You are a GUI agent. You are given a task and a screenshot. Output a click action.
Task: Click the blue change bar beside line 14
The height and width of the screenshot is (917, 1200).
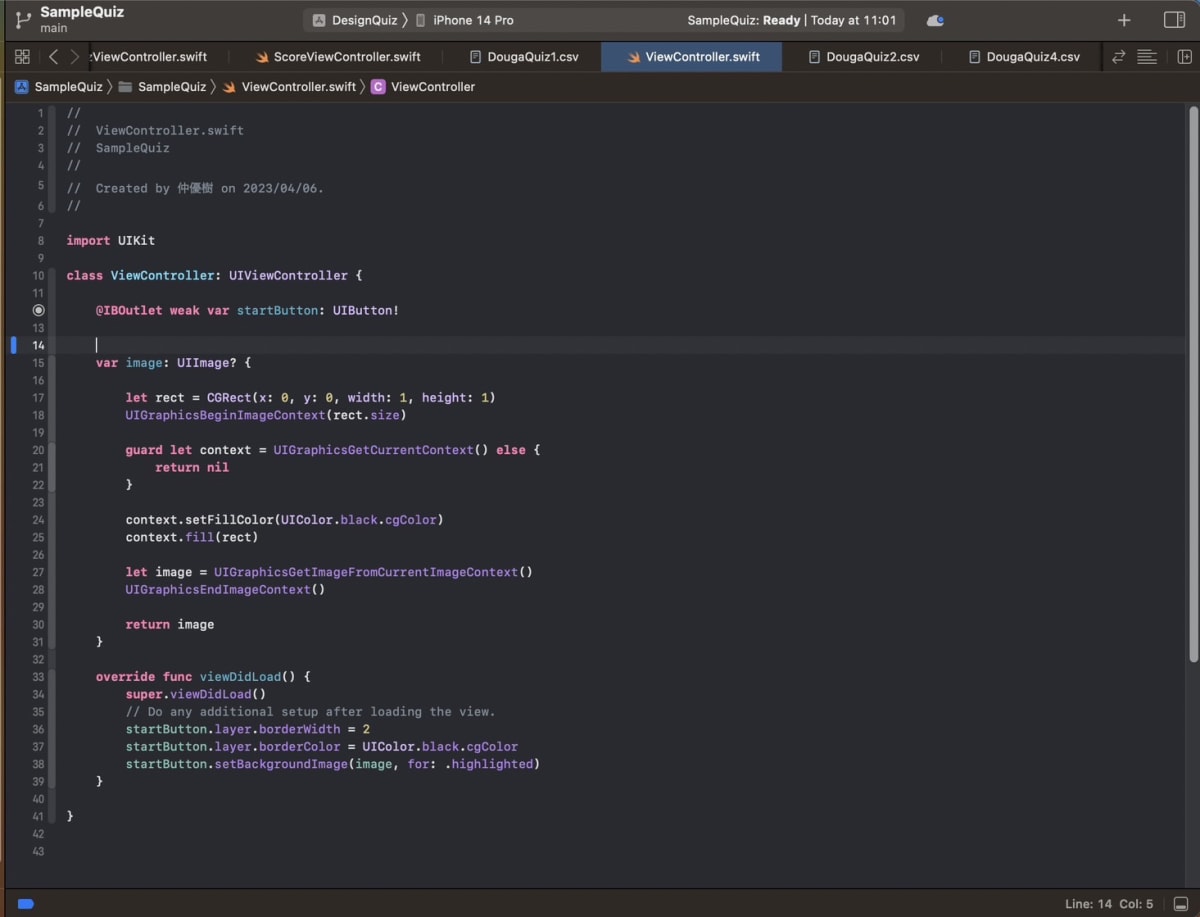pos(14,345)
